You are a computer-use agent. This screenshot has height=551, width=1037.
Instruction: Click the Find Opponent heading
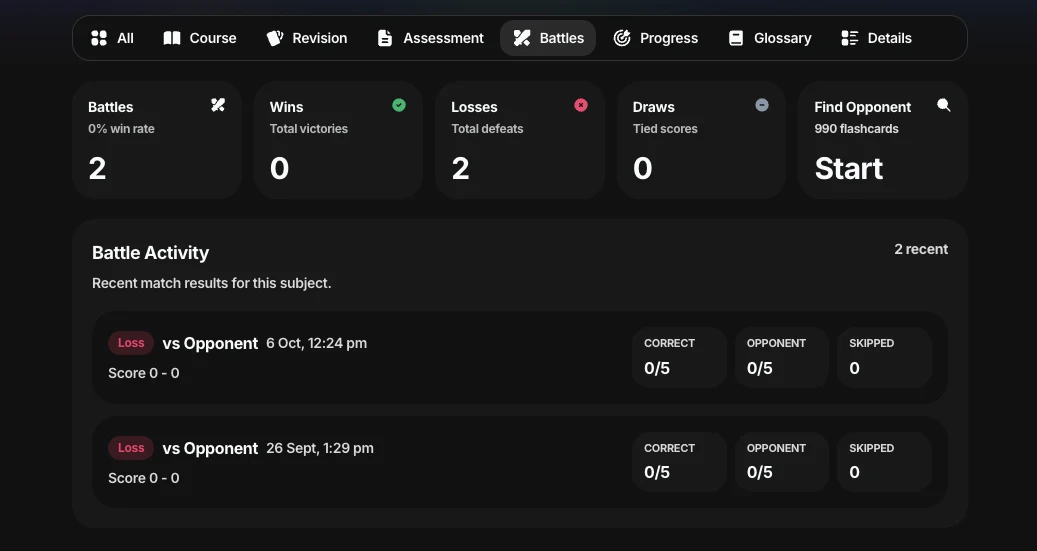coord(862,107)
